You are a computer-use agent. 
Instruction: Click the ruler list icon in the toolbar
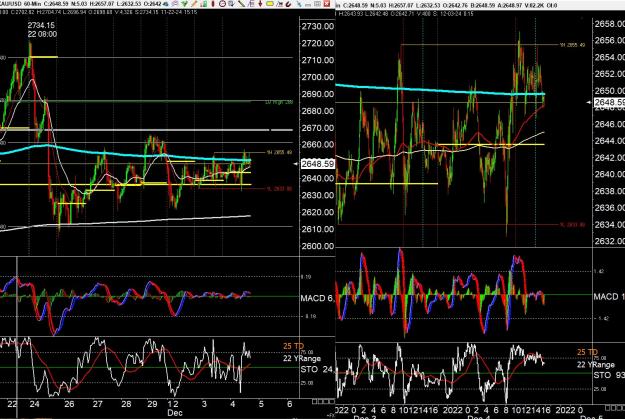(x=251, y=4)
